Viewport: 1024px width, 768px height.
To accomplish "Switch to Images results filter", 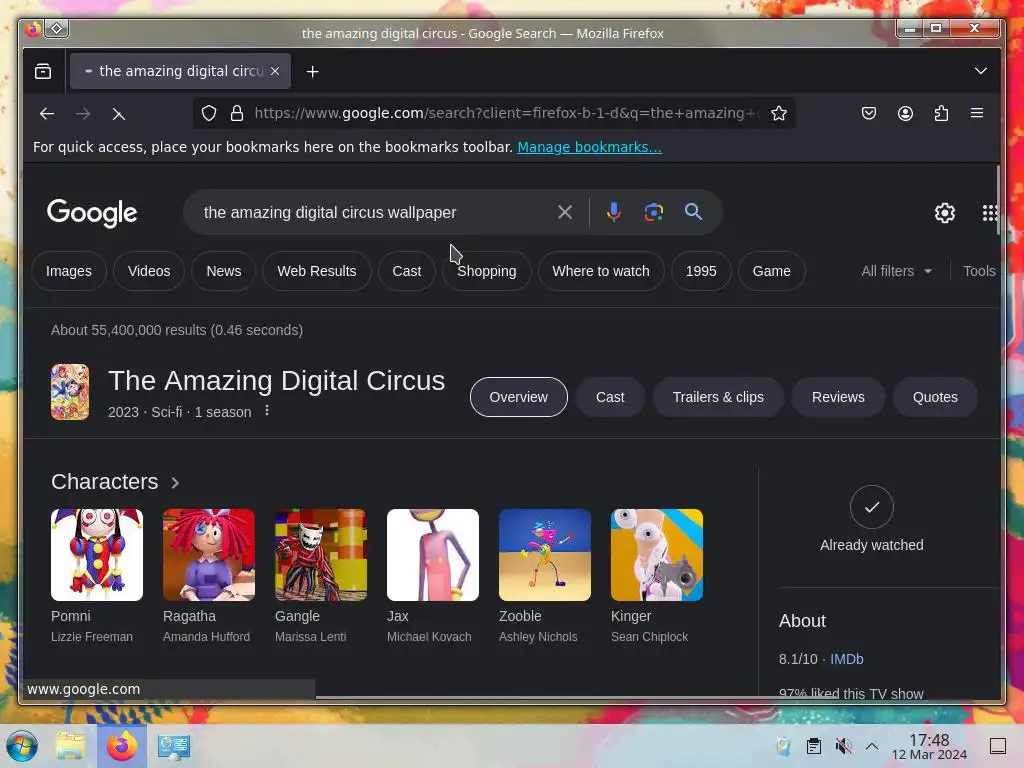I will pyautogui.click(x=69, y=271).
